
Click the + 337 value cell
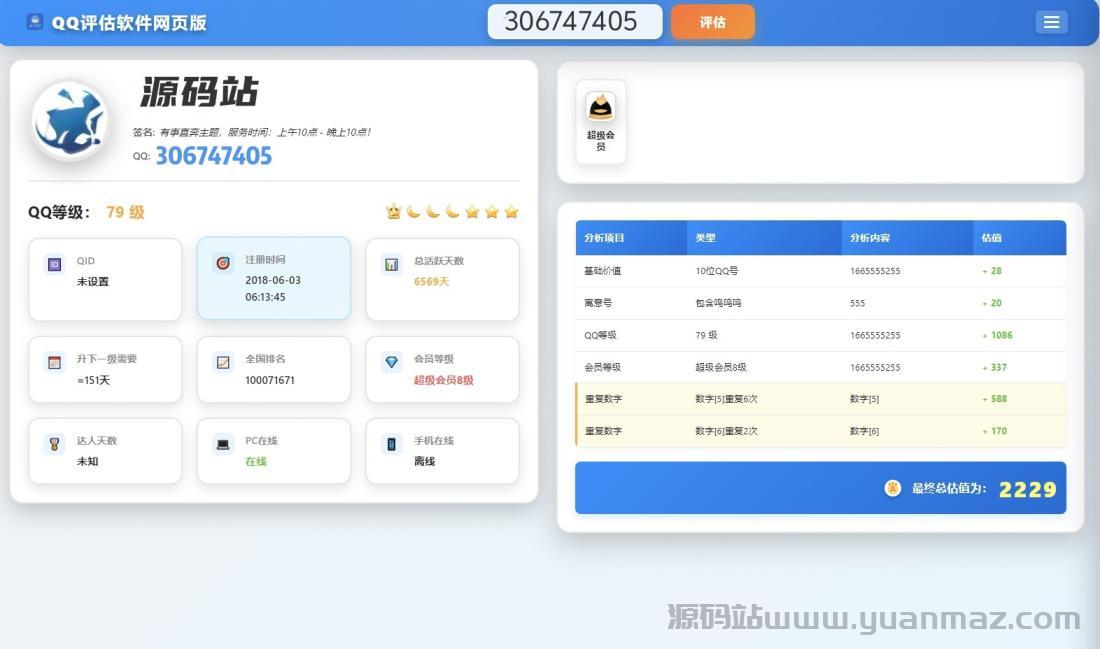[x=994, y=367]
